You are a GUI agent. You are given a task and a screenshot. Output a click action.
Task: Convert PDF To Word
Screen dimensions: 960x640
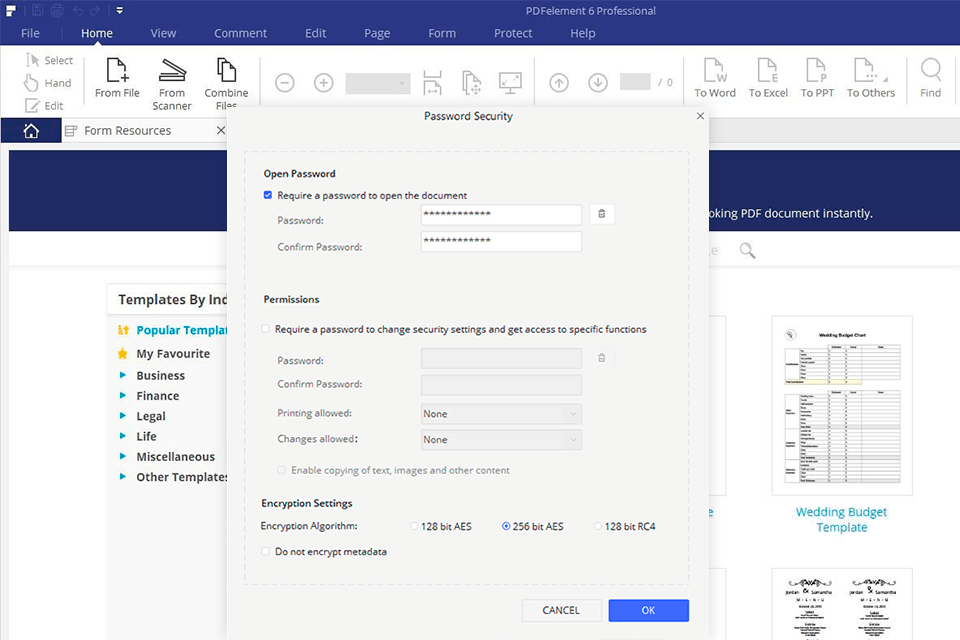(x=715, y=78)
